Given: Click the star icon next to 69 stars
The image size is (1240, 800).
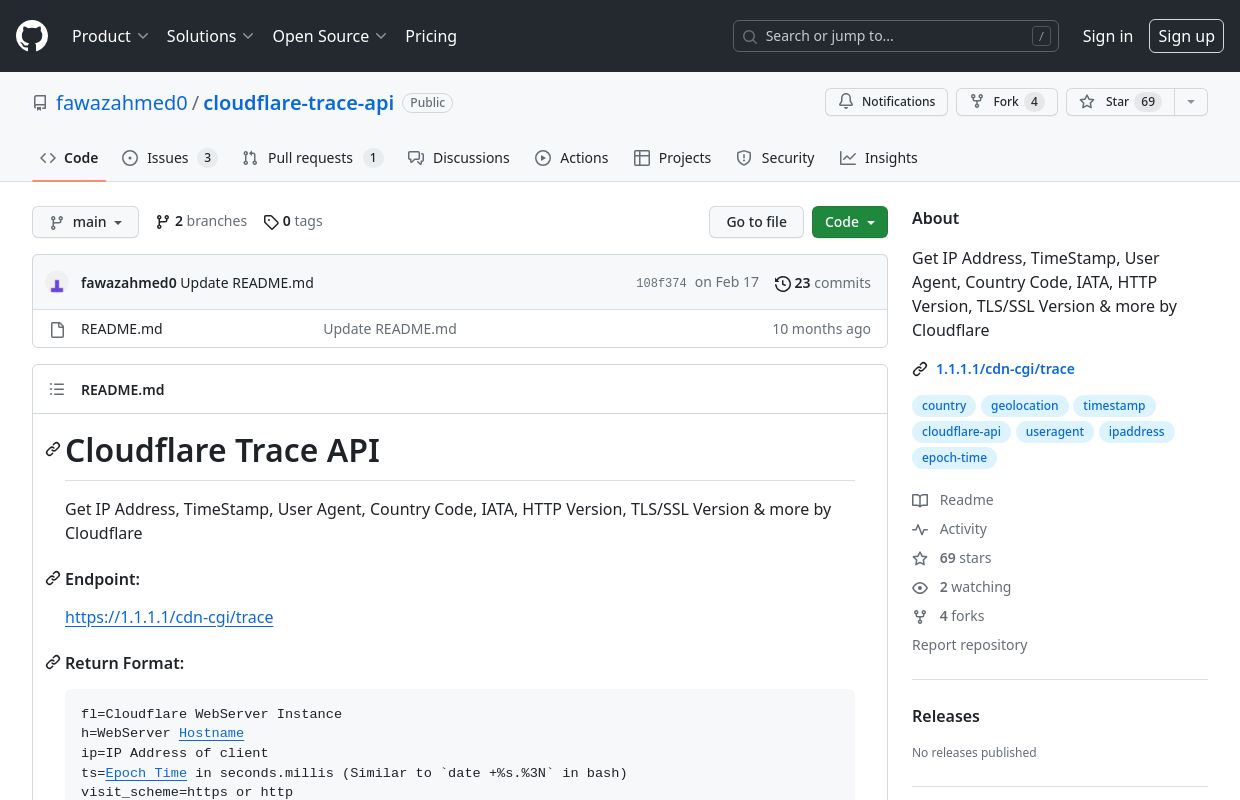Looking at the screenshot, I should pos(920,558).
